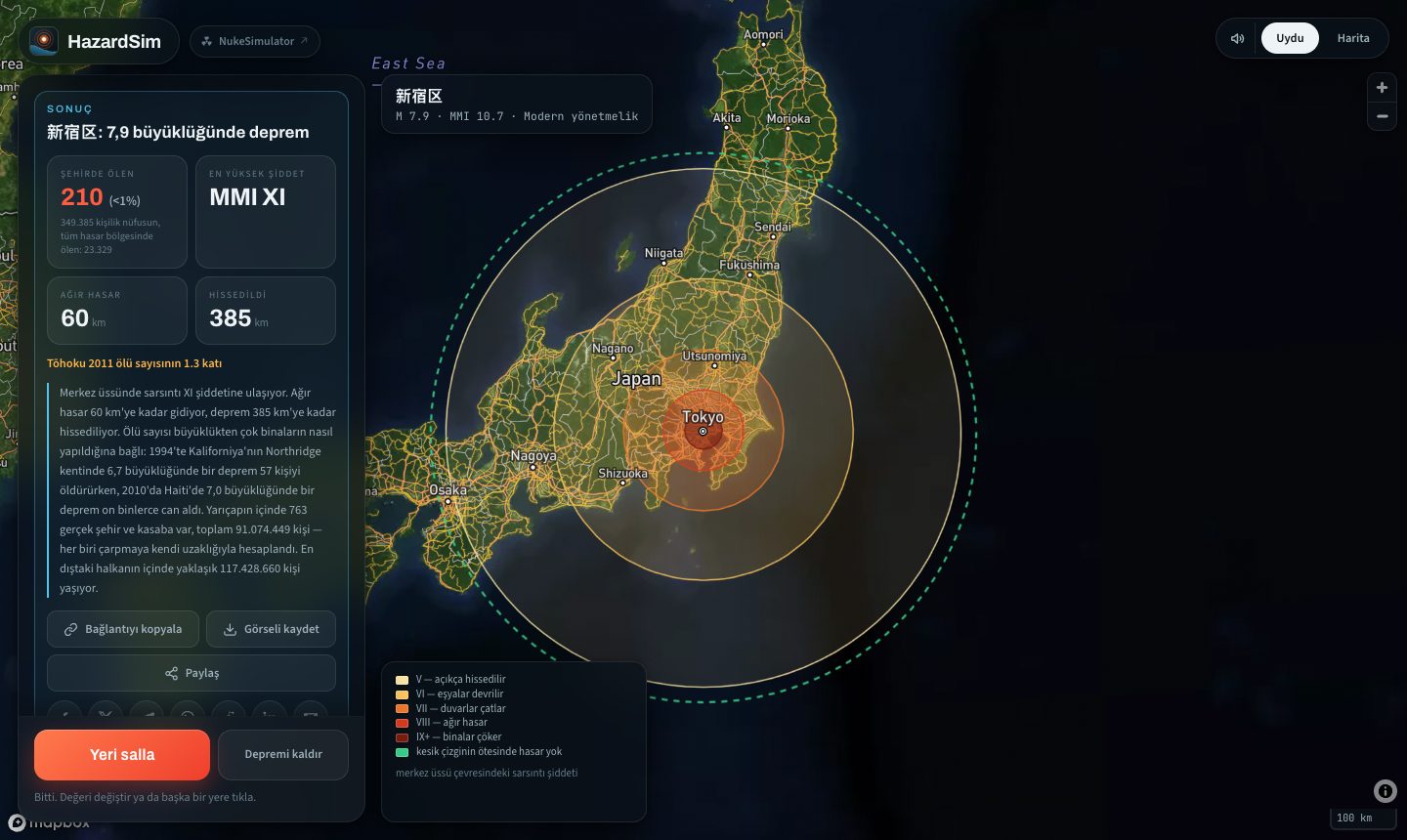Click the pale yellow V legend swatch
The image size is (1407, 840).
(x=402, y=680)
